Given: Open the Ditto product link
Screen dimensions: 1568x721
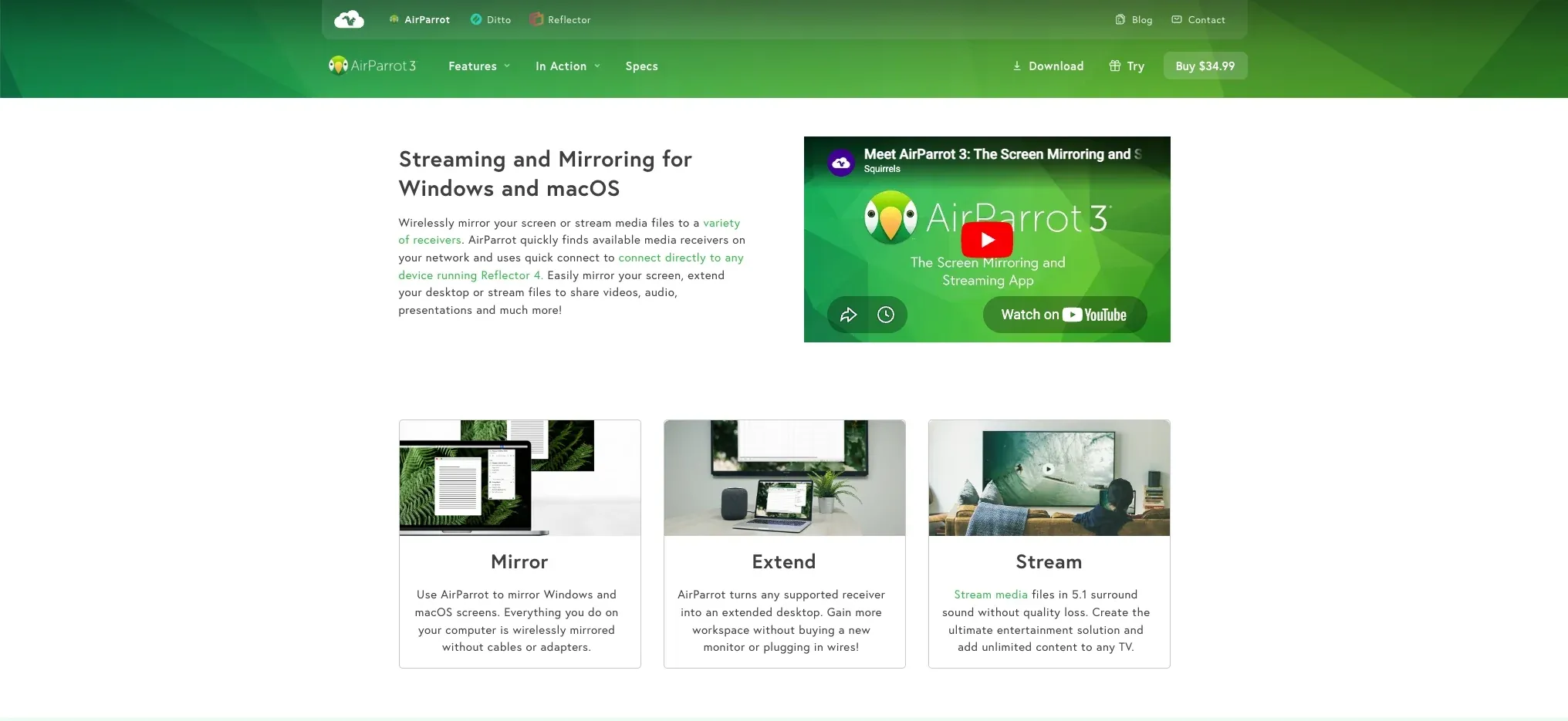Looking at the screenshot, I should click(x=491, y=19).
